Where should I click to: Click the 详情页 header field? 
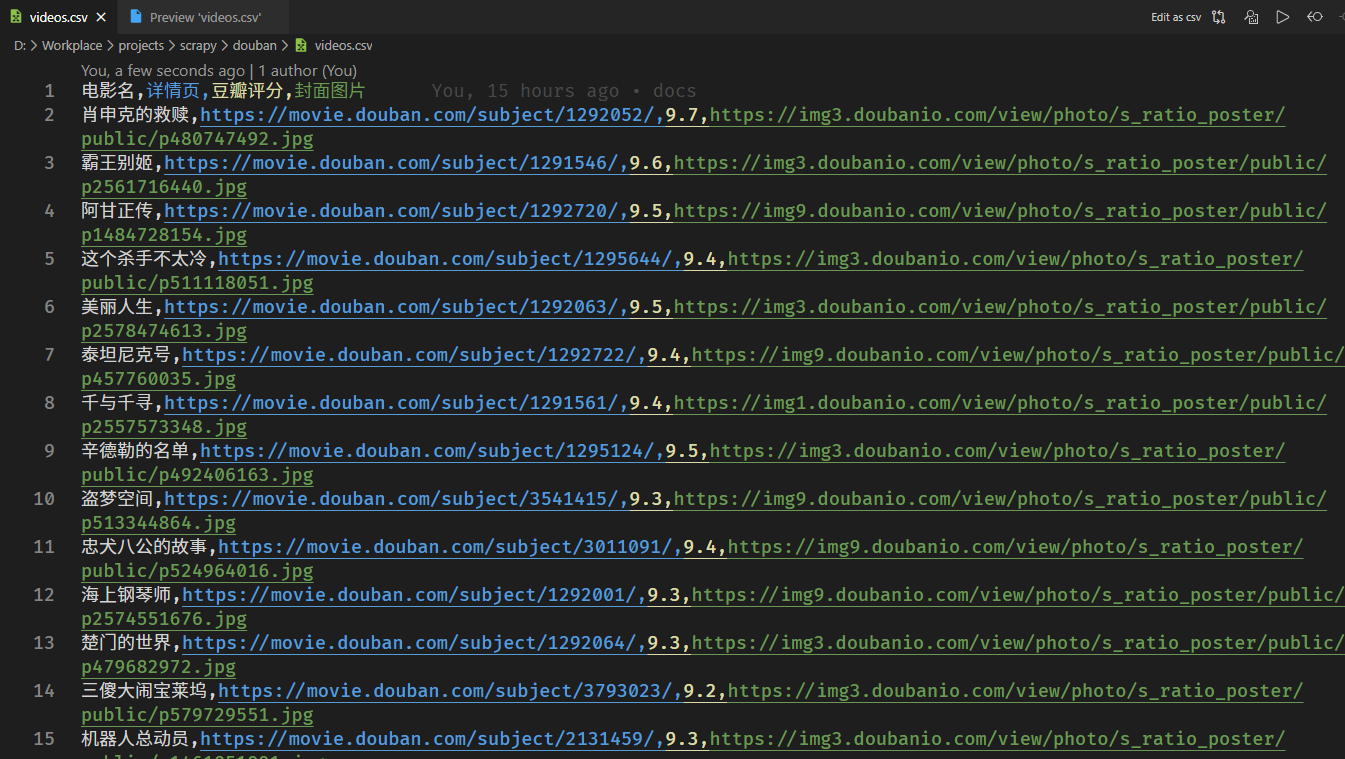[x=172, y=91]
